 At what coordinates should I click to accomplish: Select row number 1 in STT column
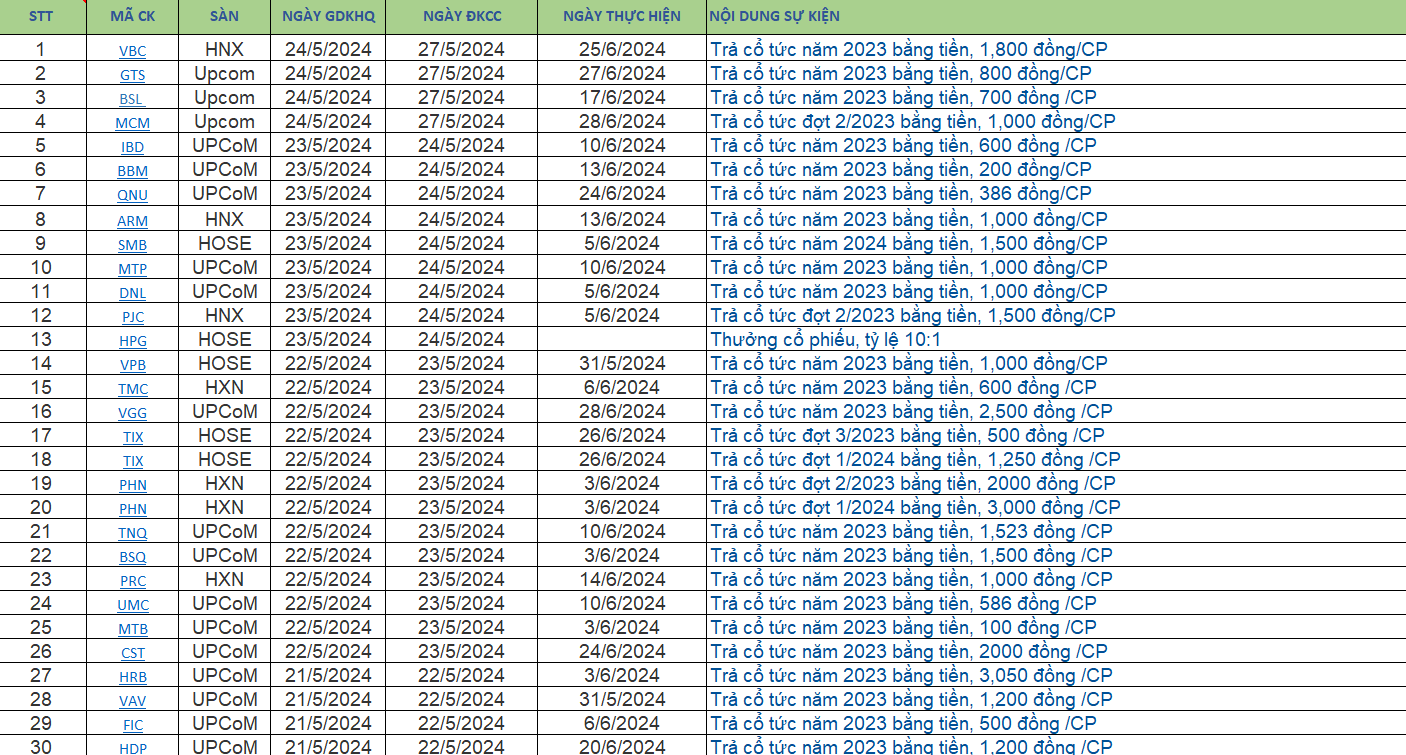pos(41,50)
